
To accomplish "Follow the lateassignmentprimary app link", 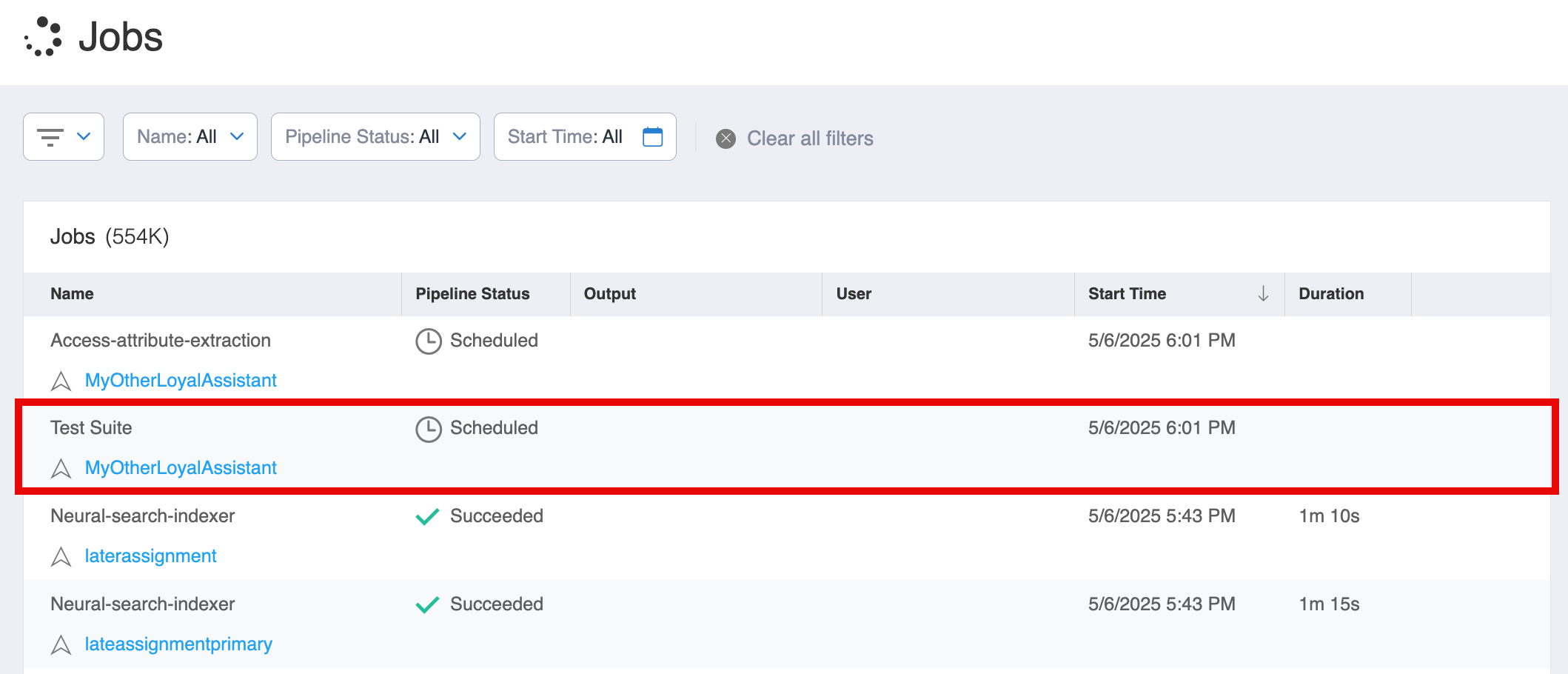I will click(178, 644).
